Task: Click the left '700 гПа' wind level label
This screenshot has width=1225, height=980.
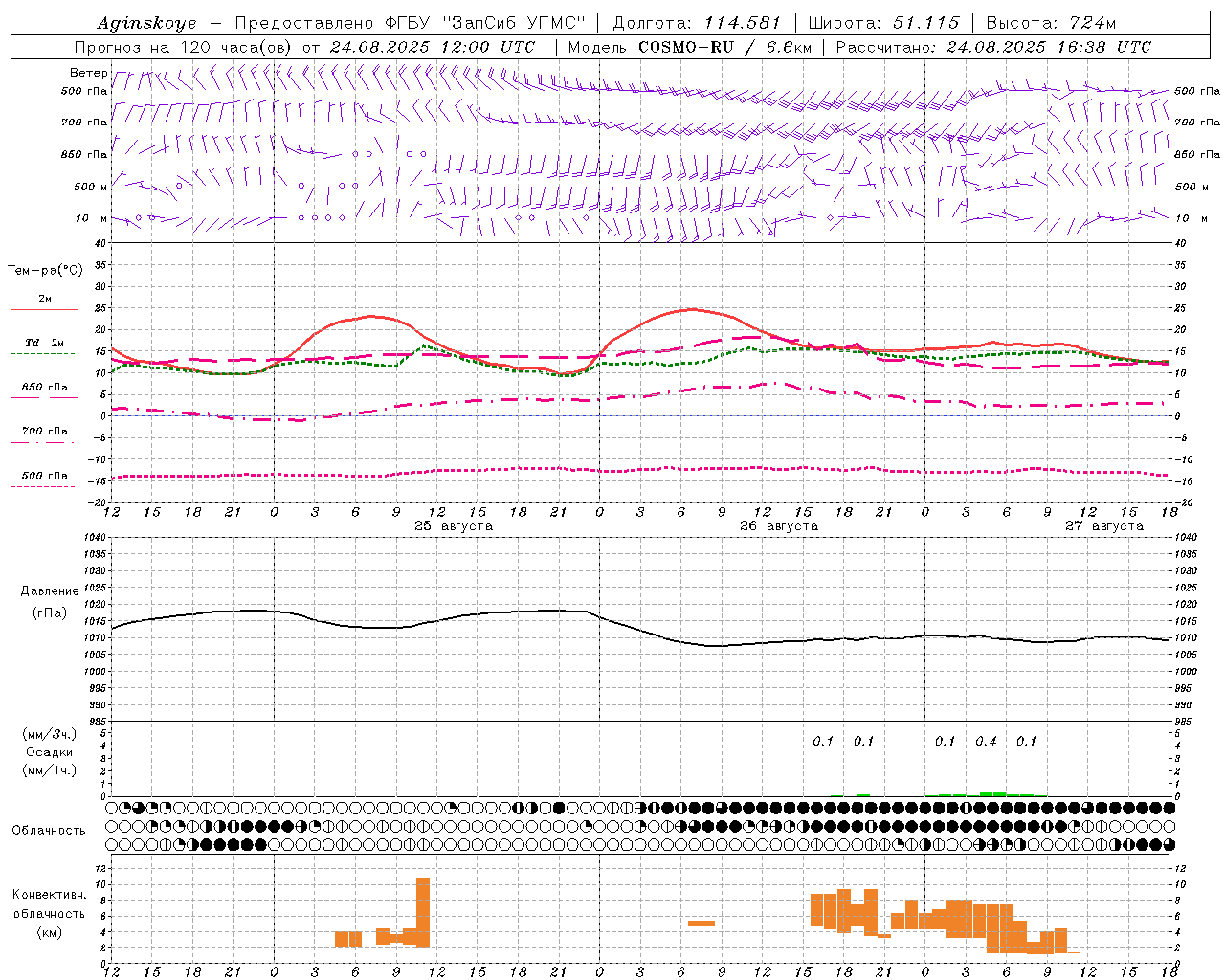Action: pyautogui.click(x=84, y=122)
